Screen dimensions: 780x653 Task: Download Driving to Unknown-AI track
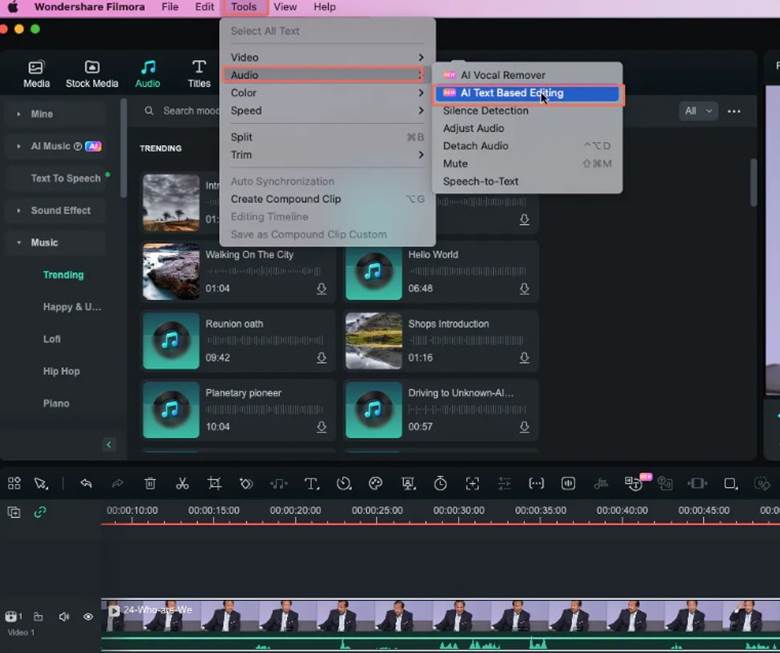(x=524, y=427)
